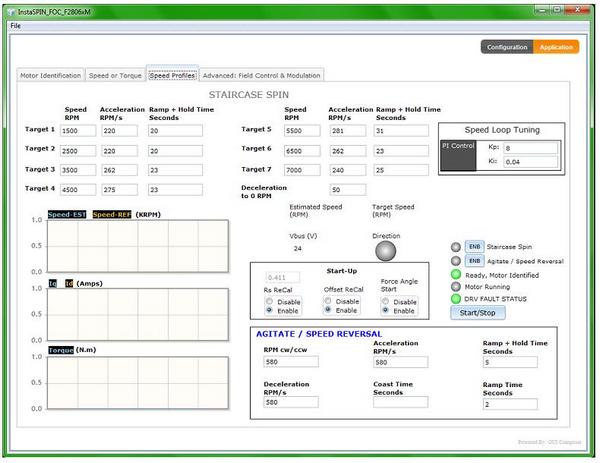The height and width of the screenshot is (463, 600).
Task: Click the Target 5 Acceleration field
Action: tap(348, 130)
